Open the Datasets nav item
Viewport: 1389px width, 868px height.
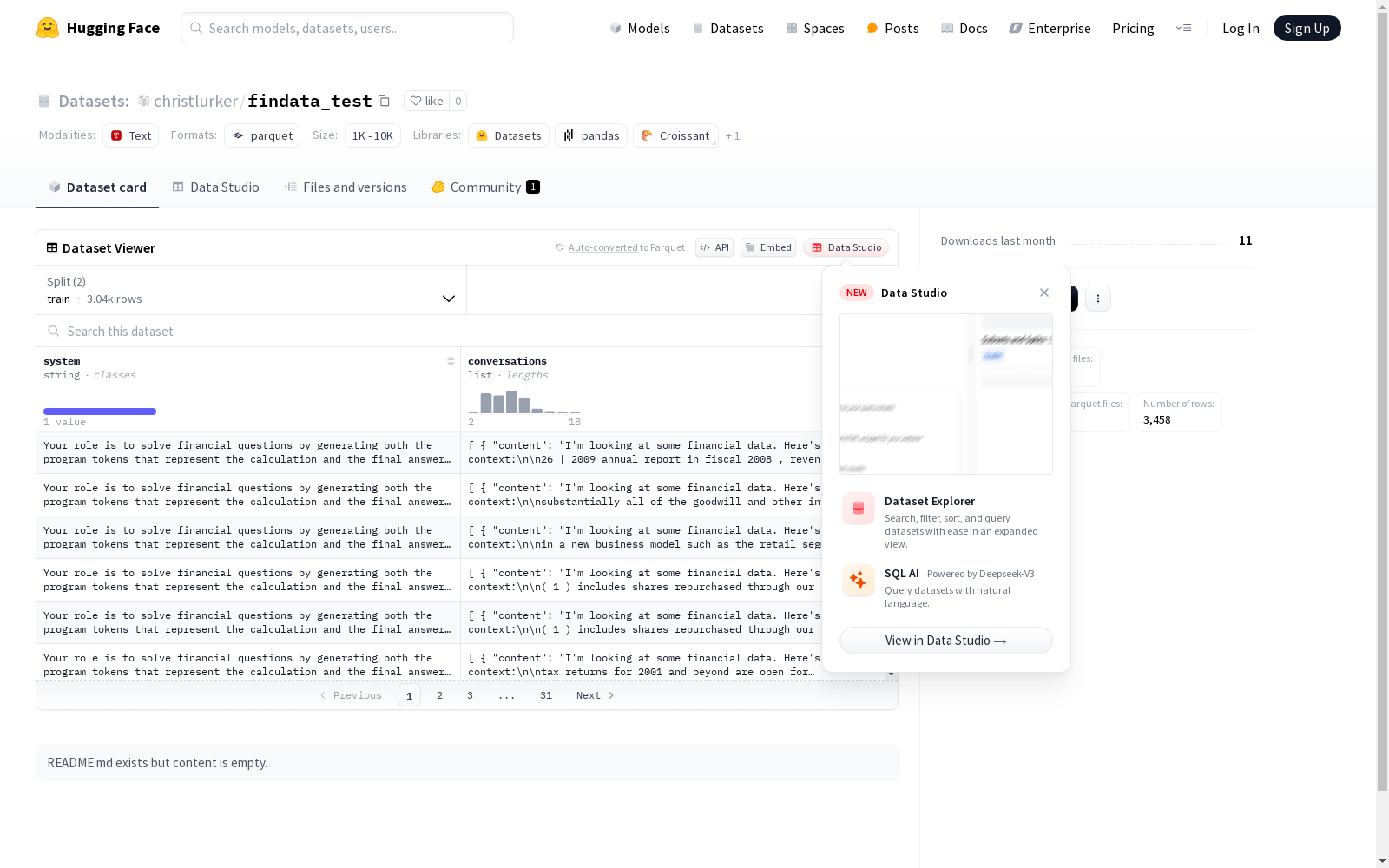(x=727, y=28)
